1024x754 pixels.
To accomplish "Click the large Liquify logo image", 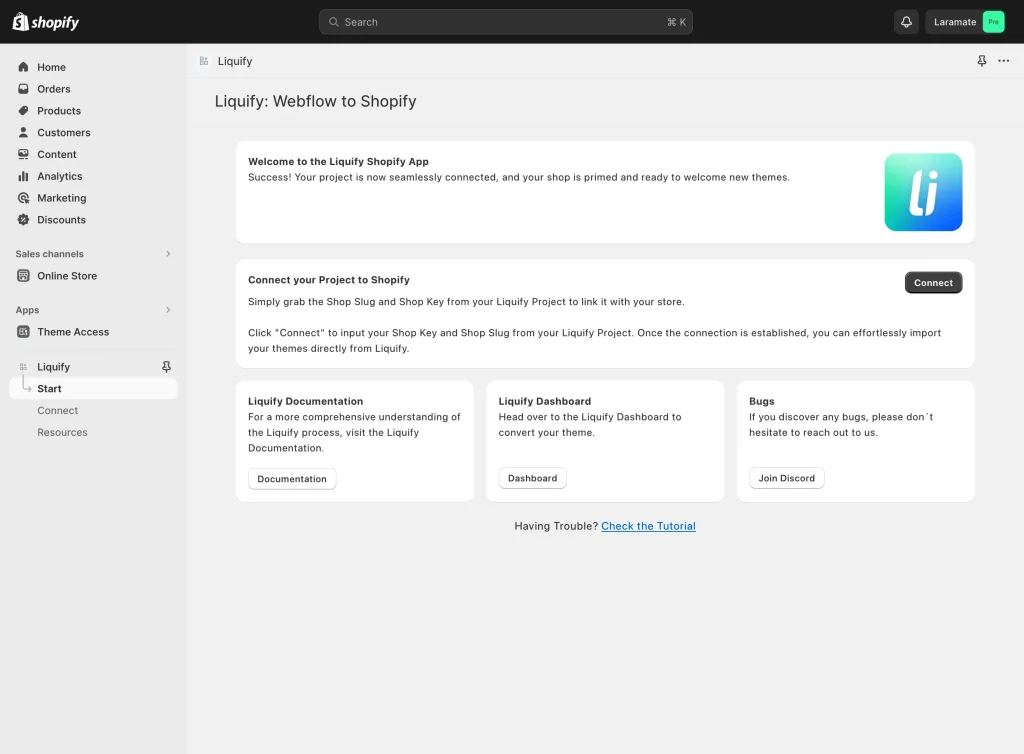I will coord(923,193).
